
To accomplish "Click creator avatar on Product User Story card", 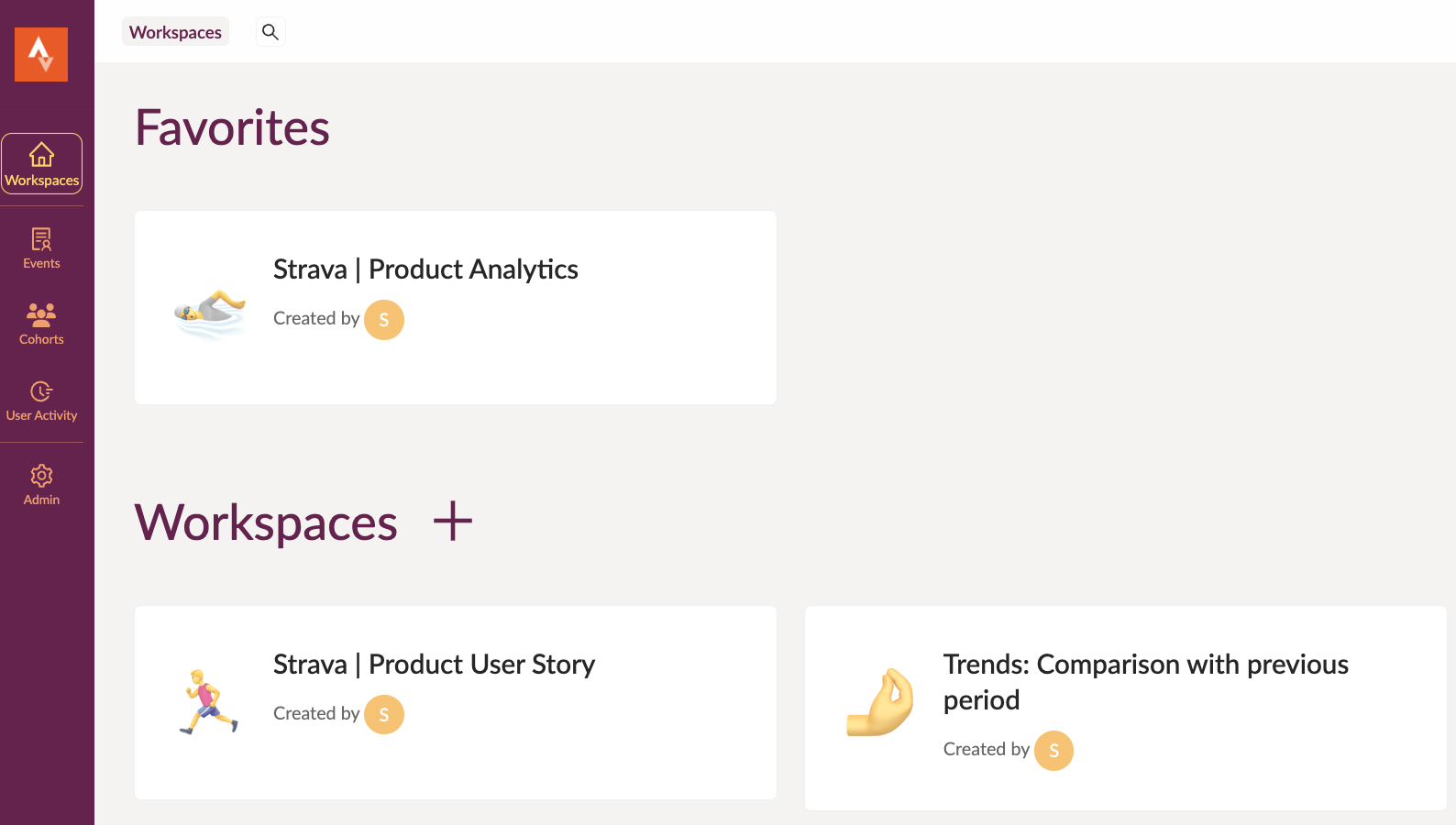I will coord(384,715).
